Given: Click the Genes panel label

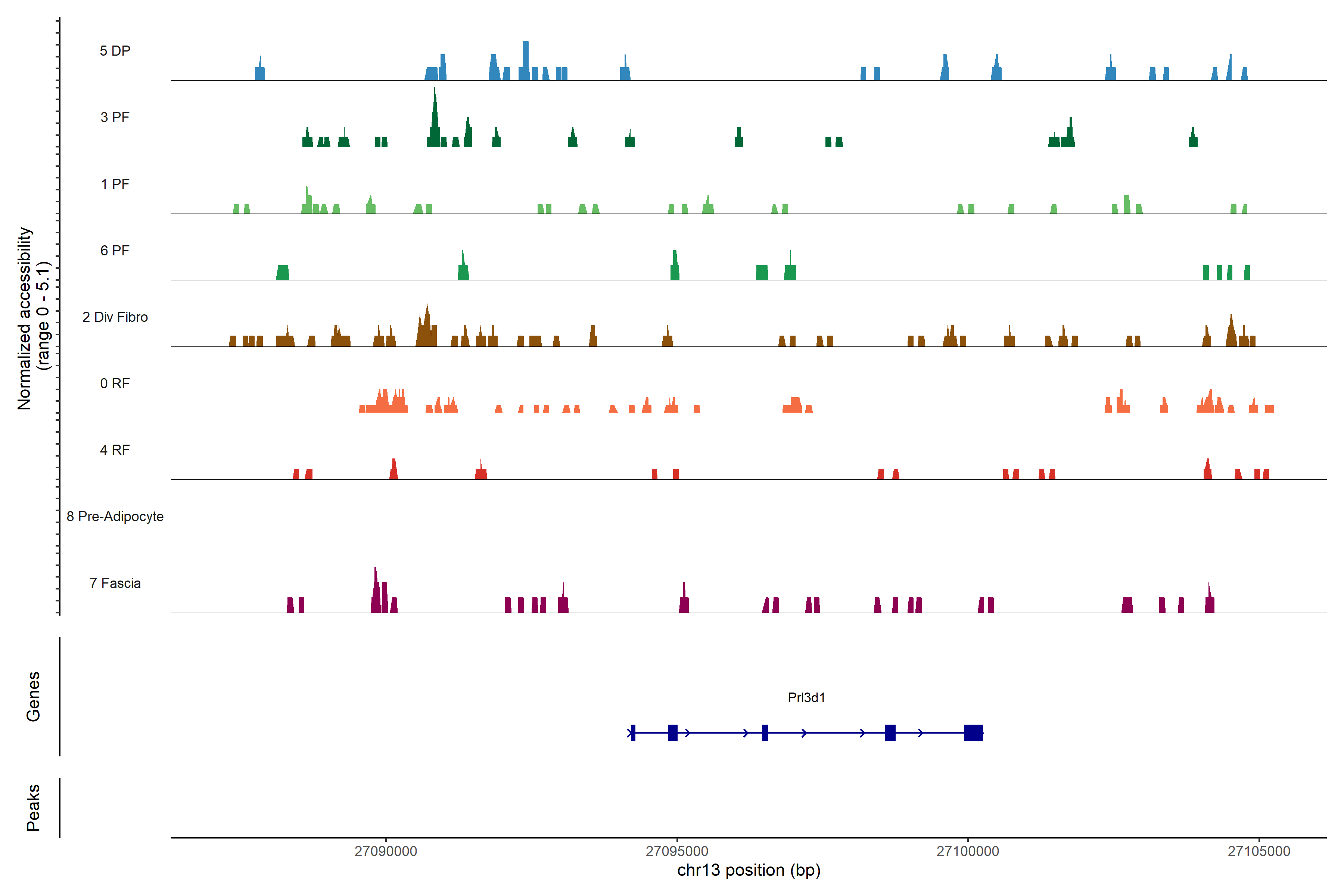Looking at the screenshot, I should click(x=33, y=697).
